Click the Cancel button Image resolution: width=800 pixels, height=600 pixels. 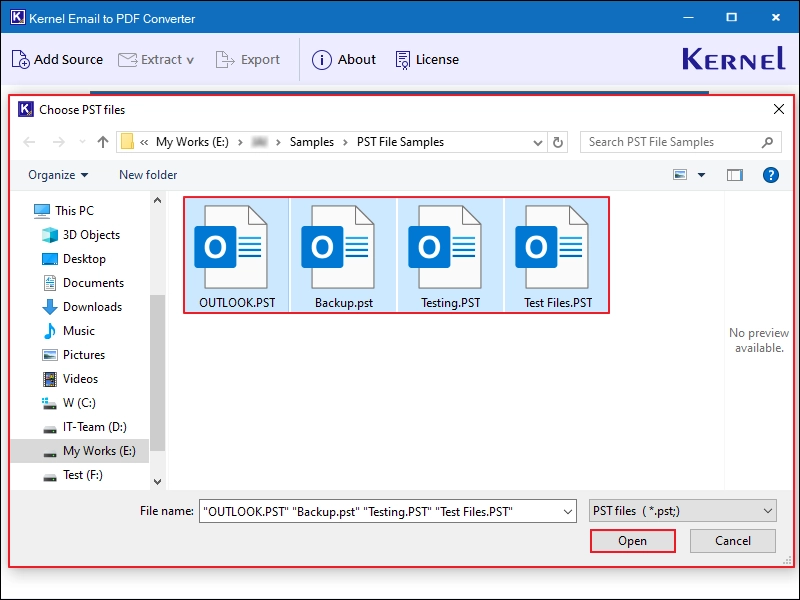733,541
